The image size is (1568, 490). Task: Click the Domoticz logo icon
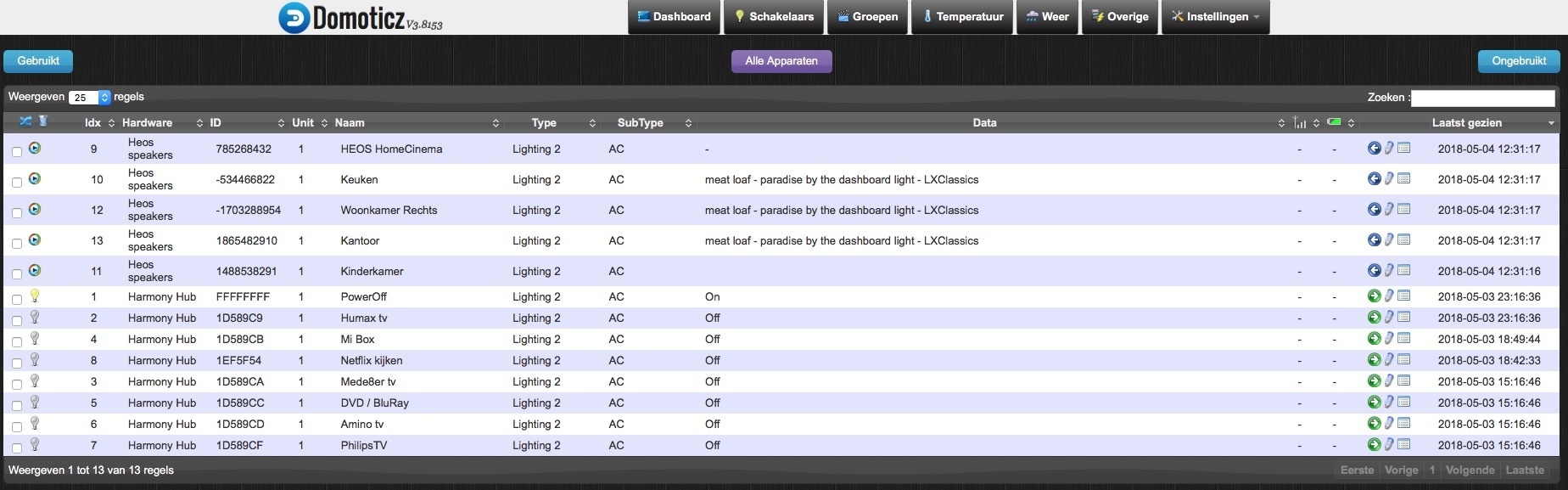click(x=294, y=18)
